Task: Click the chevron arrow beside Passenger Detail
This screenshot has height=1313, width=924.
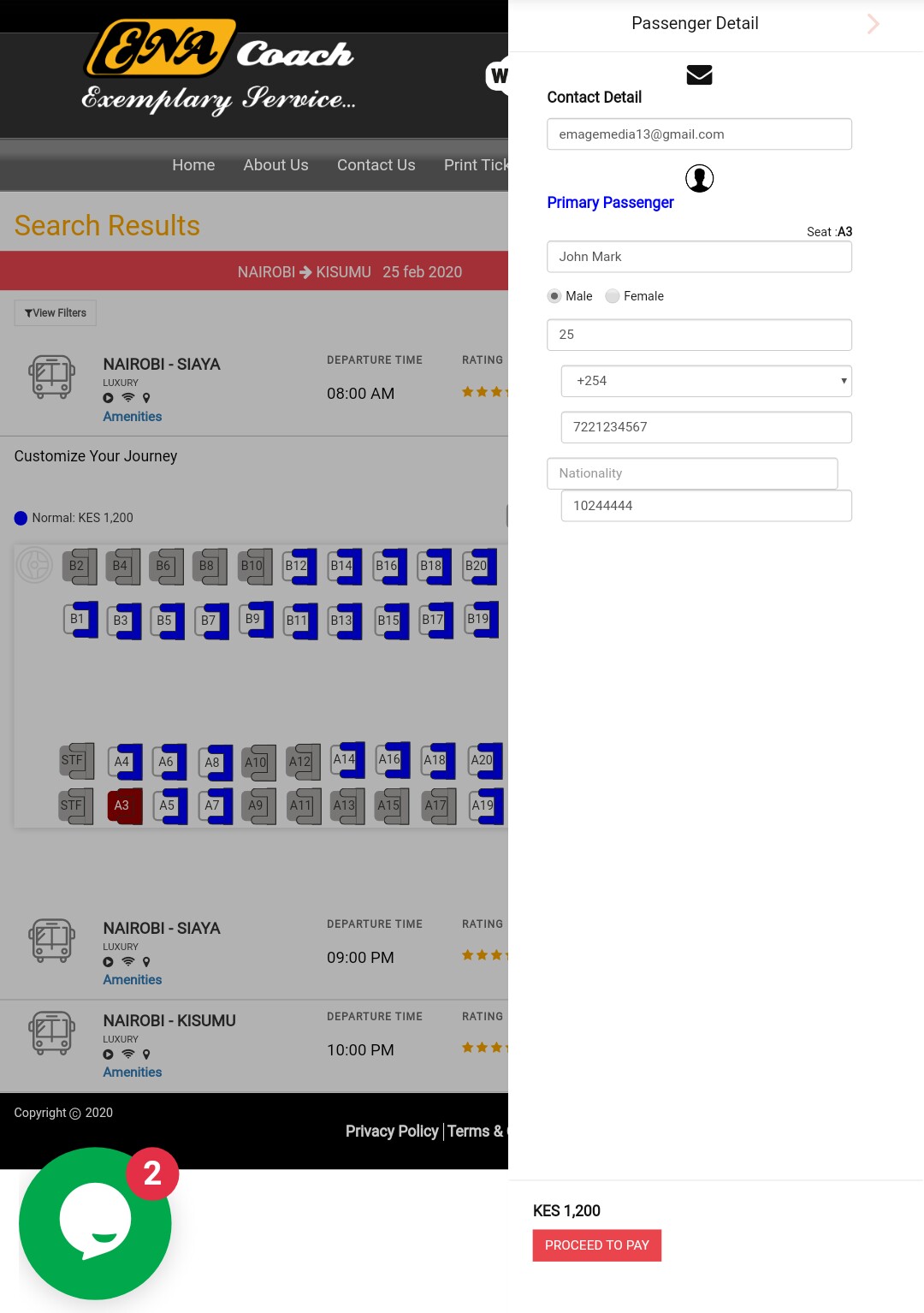Action: pos(872,24)
